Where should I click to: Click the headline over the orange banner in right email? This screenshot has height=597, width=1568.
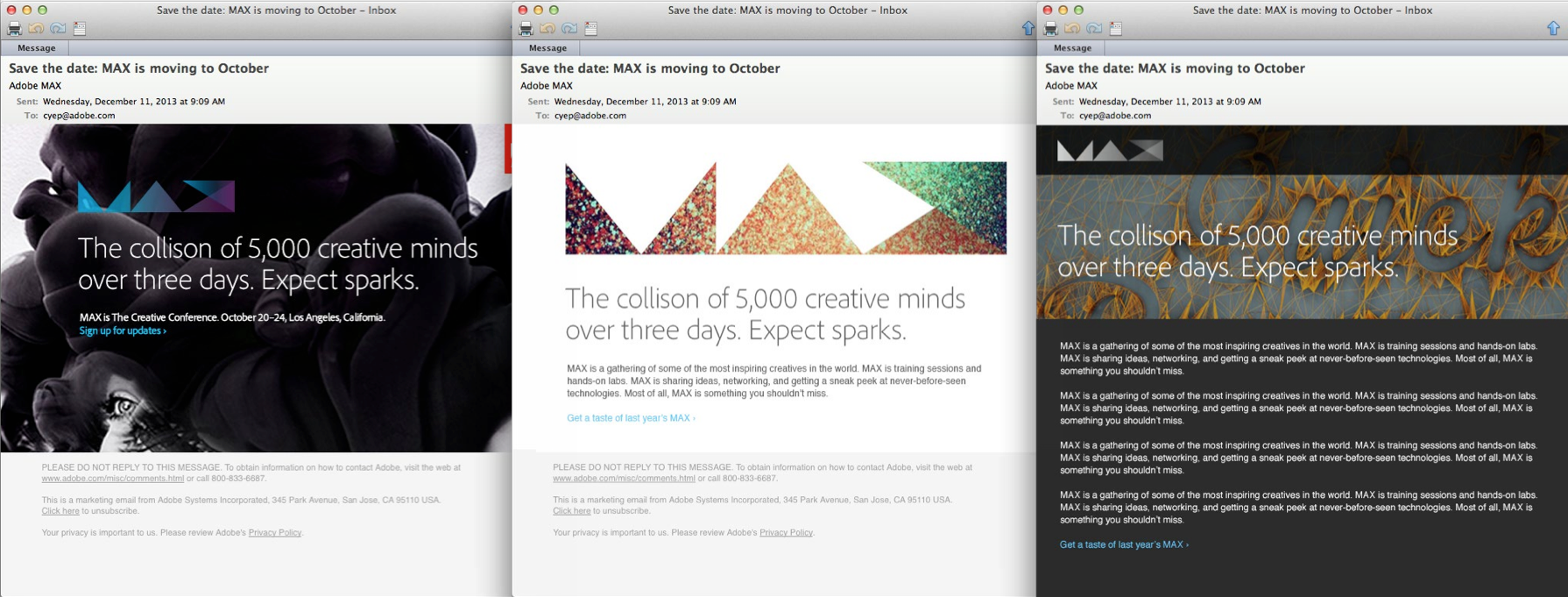point(1258,251)
